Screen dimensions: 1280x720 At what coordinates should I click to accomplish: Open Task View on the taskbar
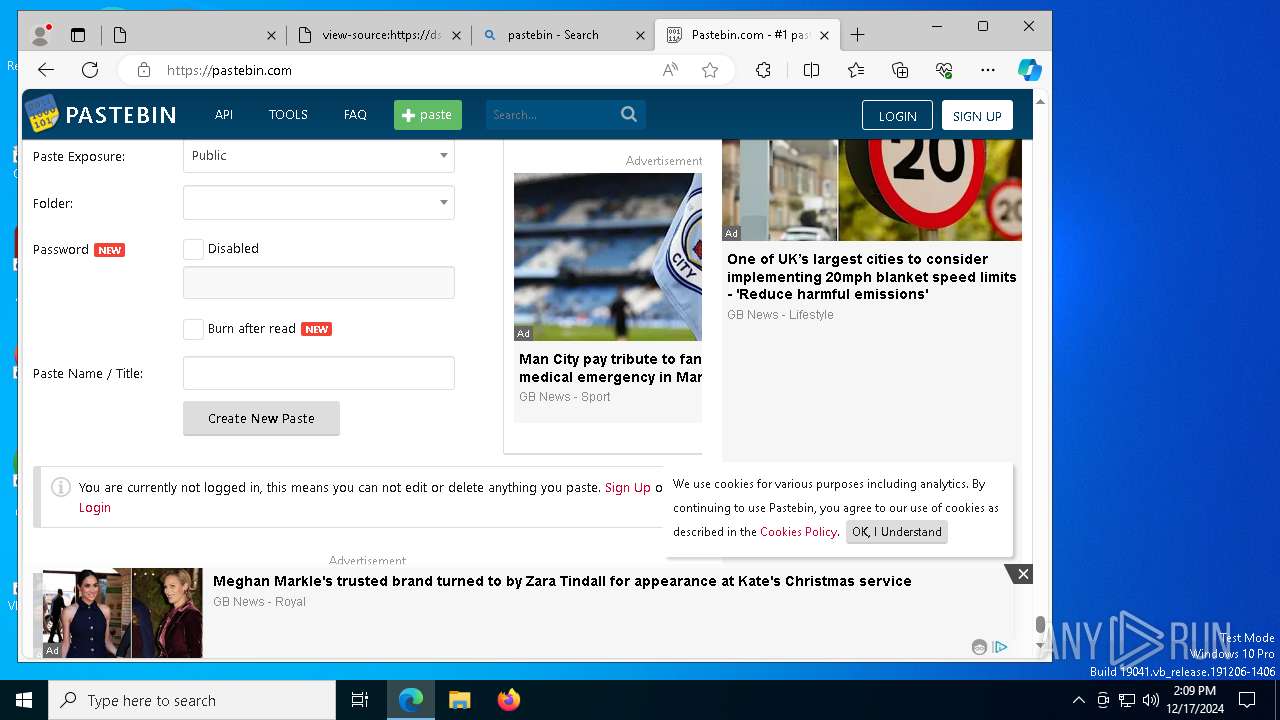point(360,700)
